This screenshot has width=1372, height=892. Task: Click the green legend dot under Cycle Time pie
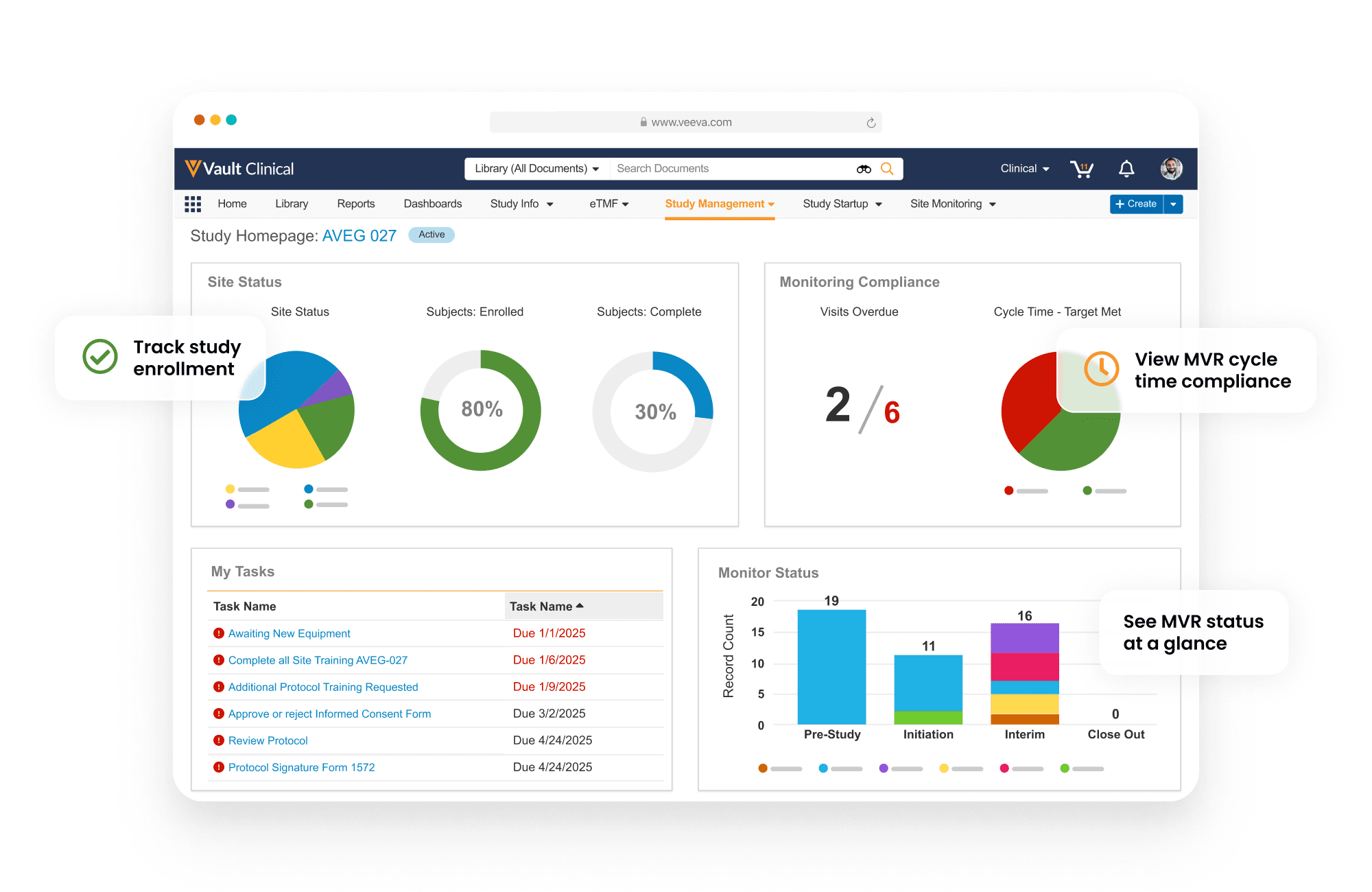1087,491
